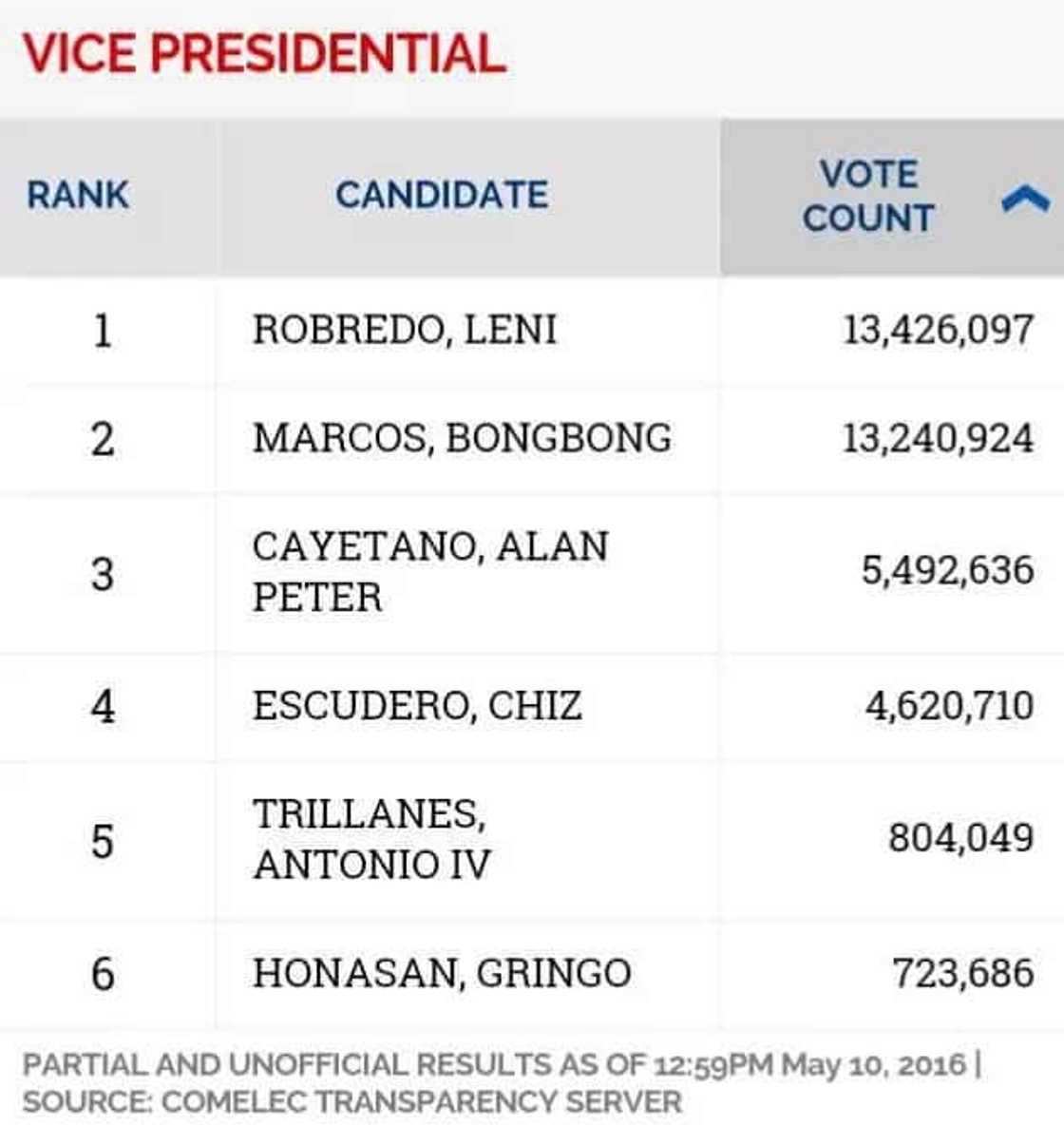The width and height of the screenshot is (1064, 1125).
Task: Click CAYETANO, ALAN PETER row
Action: [429, 571]
